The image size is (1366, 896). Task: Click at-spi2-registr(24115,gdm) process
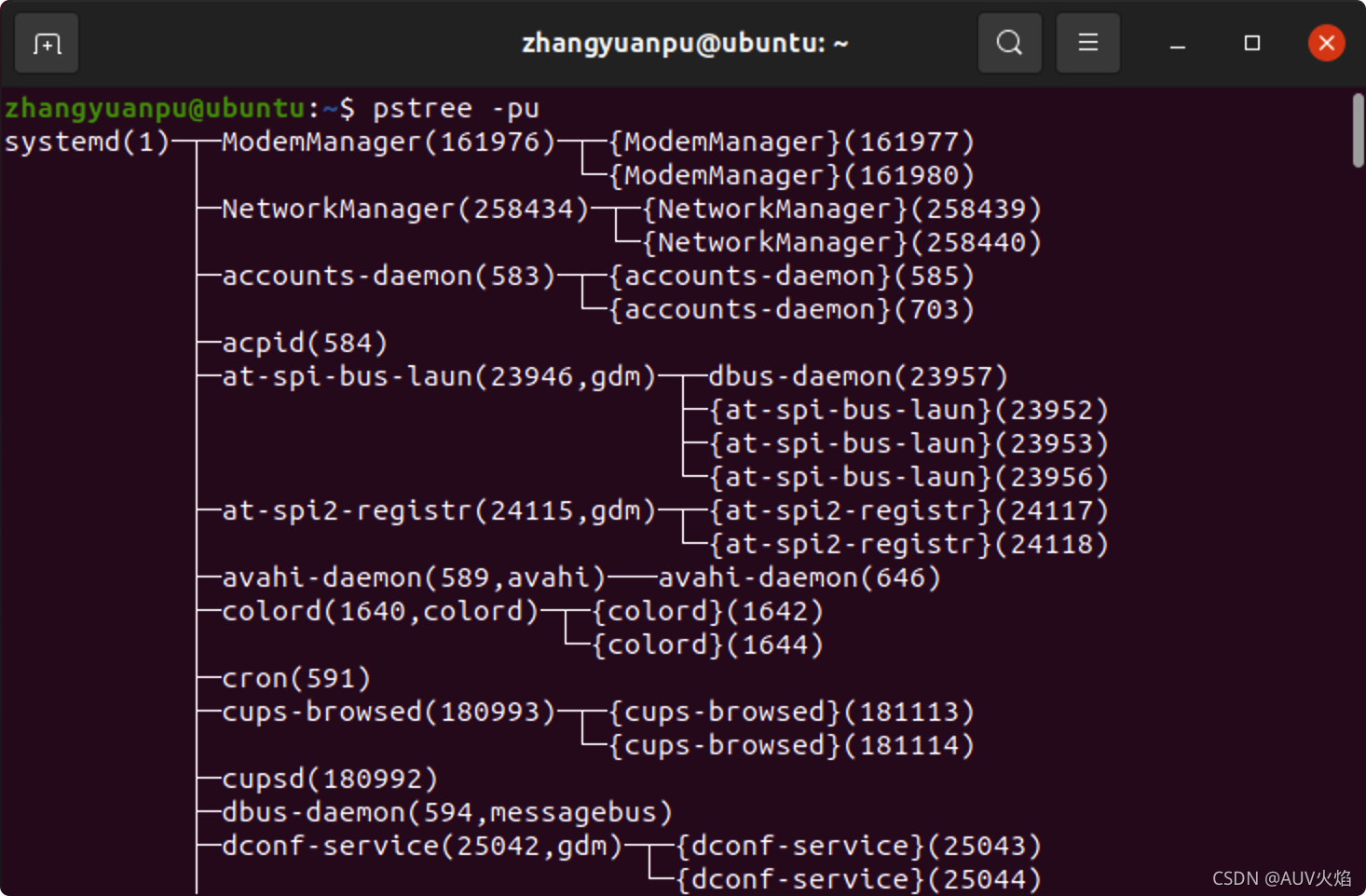tap(439, 510)
